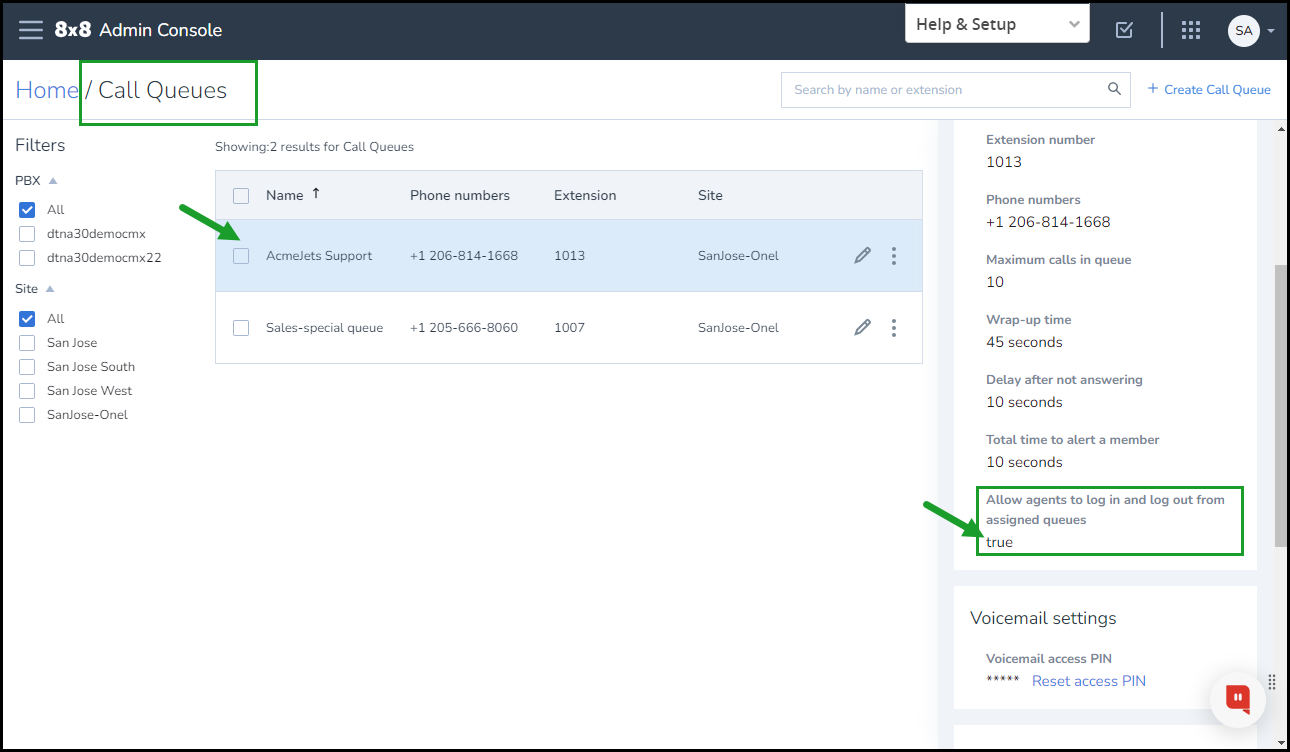The image size is (1290, 752).
Task: Edit AcmeJets Support queue pencil icon
Action: [862, 256]
